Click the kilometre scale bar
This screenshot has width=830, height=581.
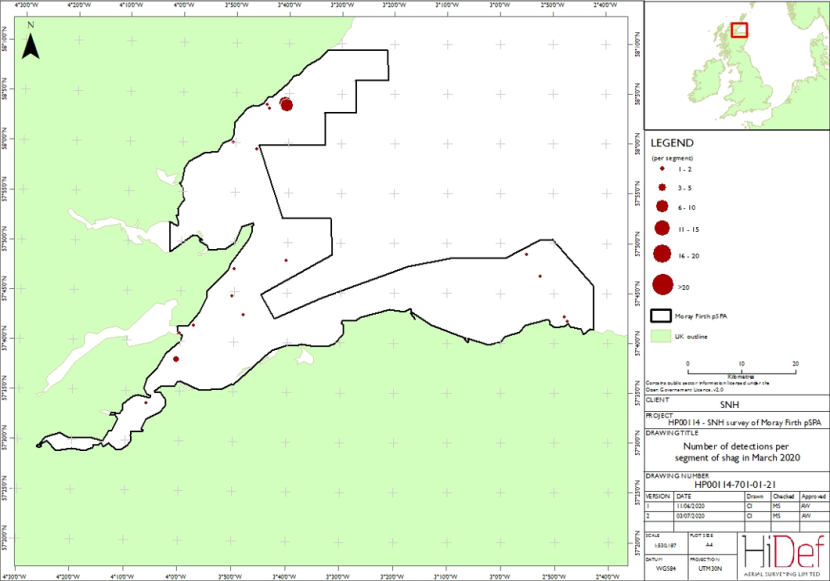coord(742,371)
